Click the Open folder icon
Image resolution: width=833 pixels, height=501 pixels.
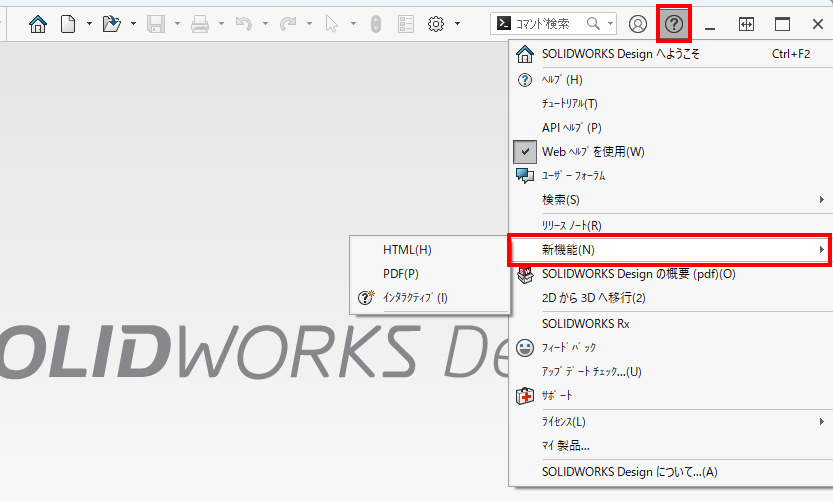pos(112,24)
